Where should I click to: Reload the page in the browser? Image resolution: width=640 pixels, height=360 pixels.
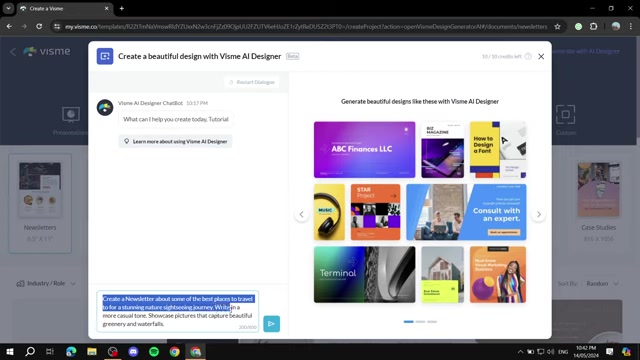[39, 27]
